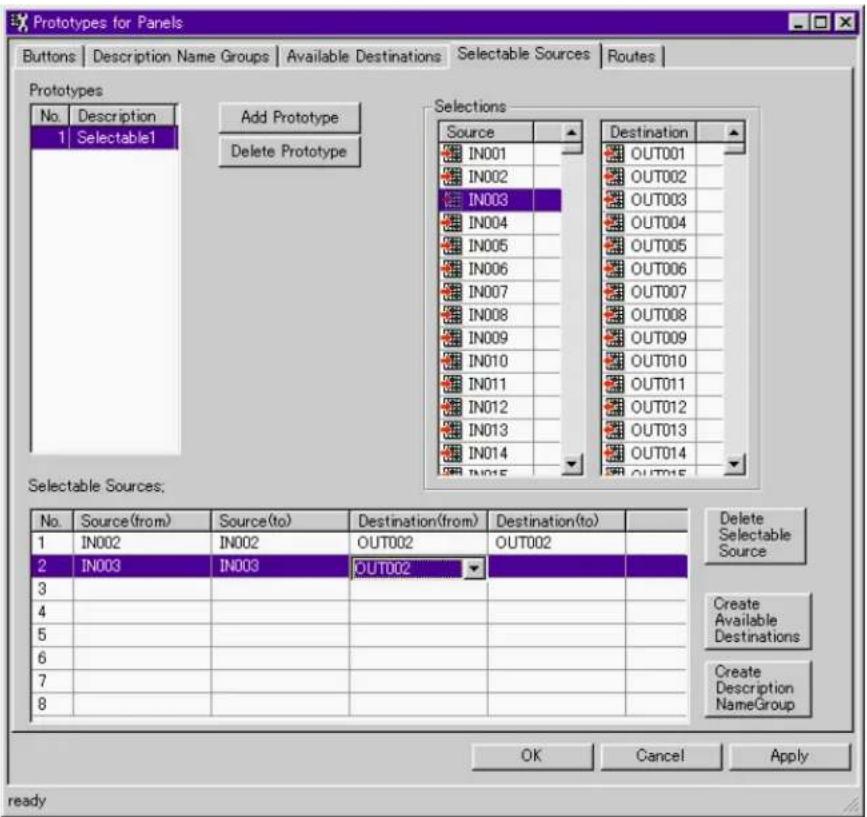Click Source list scroll up arrow
Image resolution: width=867 pixels, height=817 pixels.
571,133
